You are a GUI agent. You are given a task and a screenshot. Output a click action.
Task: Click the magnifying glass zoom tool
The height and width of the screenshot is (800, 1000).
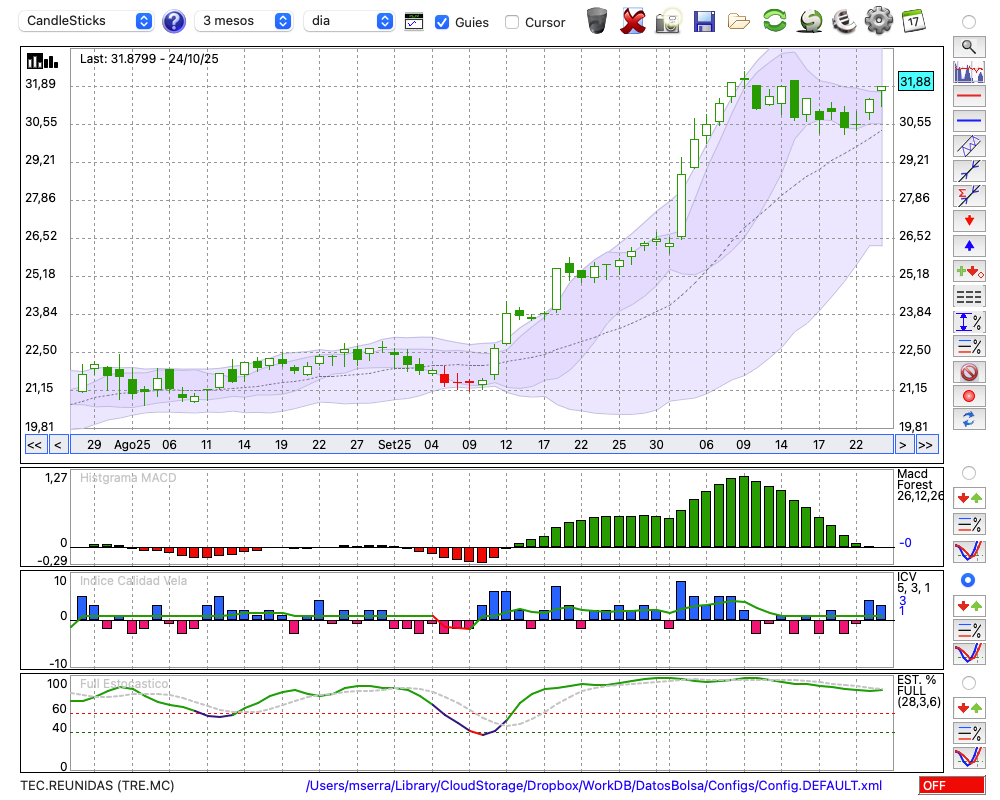(968, 46)
